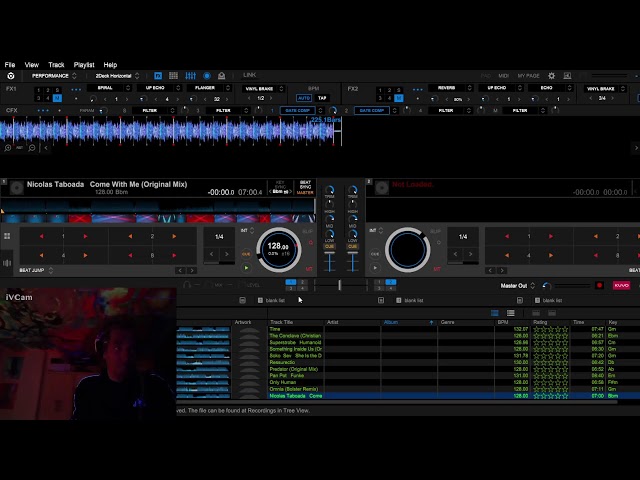Open FX1 three-dot options
Image resolution: width=640 pixels, height=480 pixels.
[76, 89]
